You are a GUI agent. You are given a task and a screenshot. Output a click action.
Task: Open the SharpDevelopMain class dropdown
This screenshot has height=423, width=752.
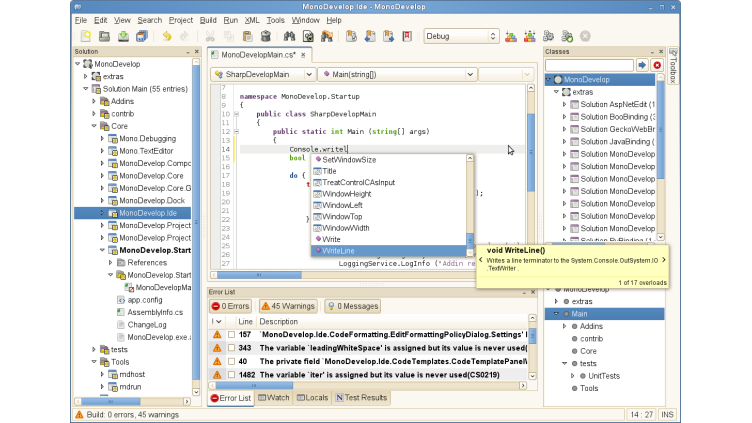(263, 74)
